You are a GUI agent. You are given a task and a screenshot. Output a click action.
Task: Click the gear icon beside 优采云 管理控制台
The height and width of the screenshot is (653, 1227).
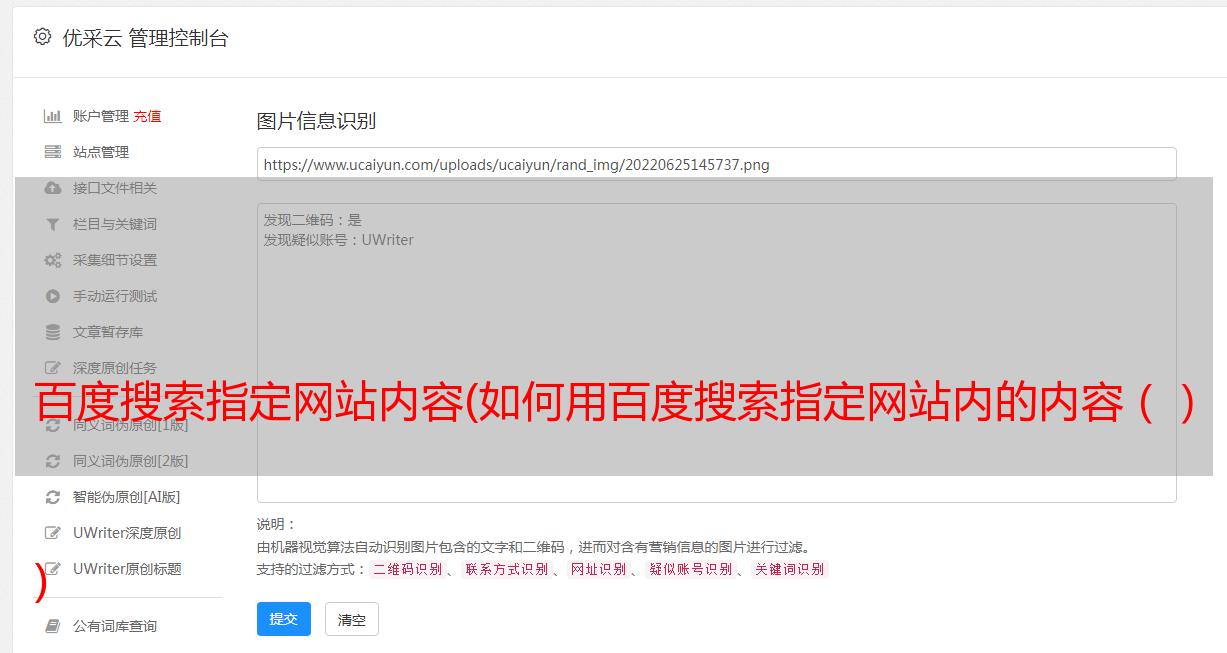[x=42, y=37]
